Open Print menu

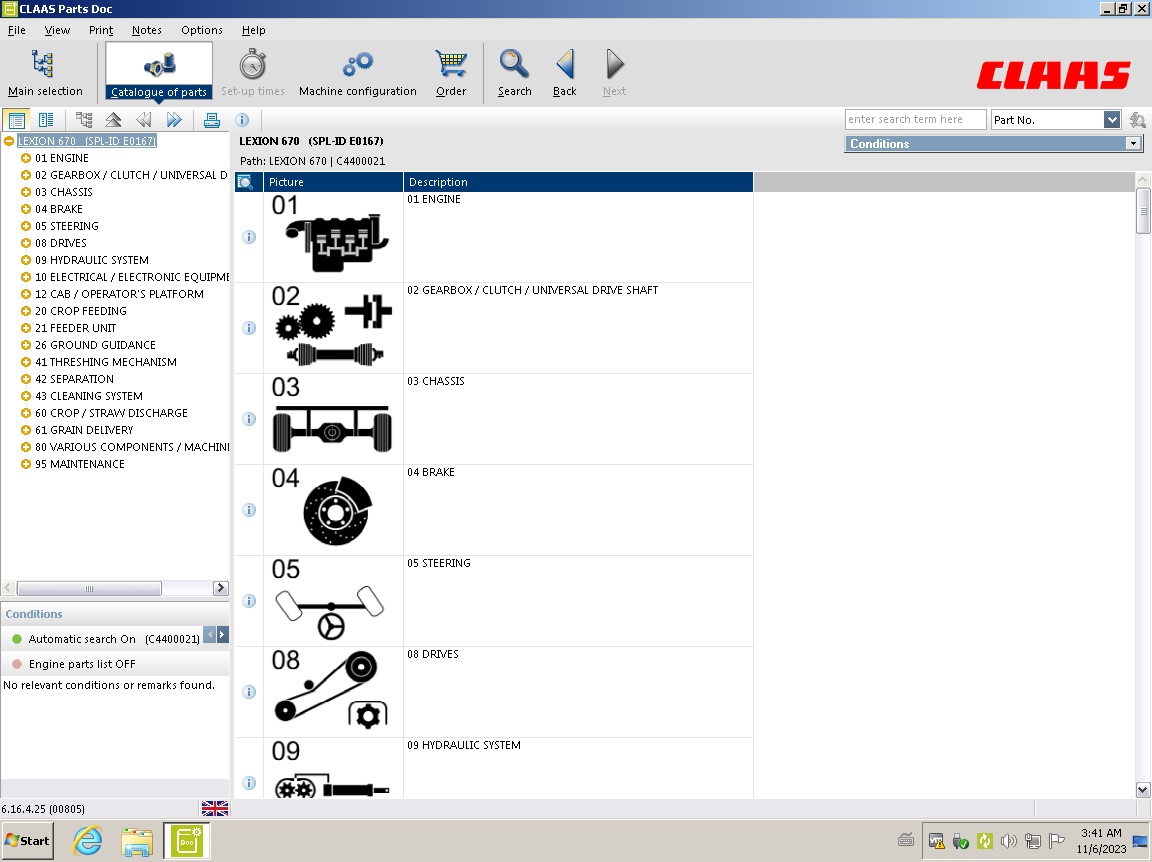[101, 30]
